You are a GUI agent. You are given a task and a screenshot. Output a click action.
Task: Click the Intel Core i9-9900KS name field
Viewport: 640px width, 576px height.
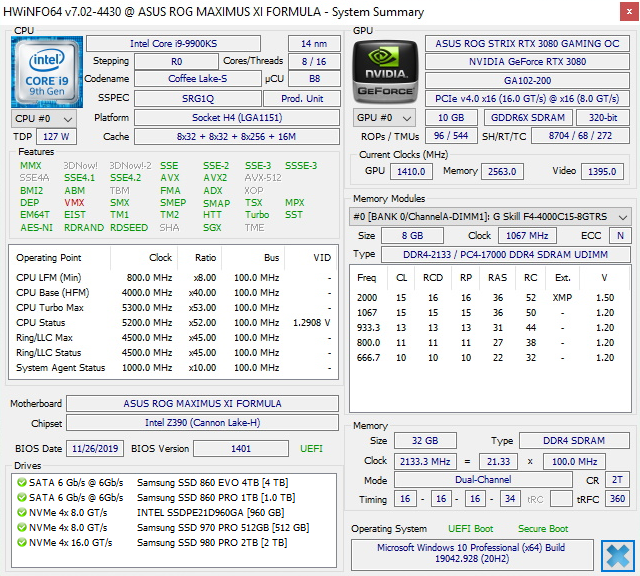pos(173,44)
